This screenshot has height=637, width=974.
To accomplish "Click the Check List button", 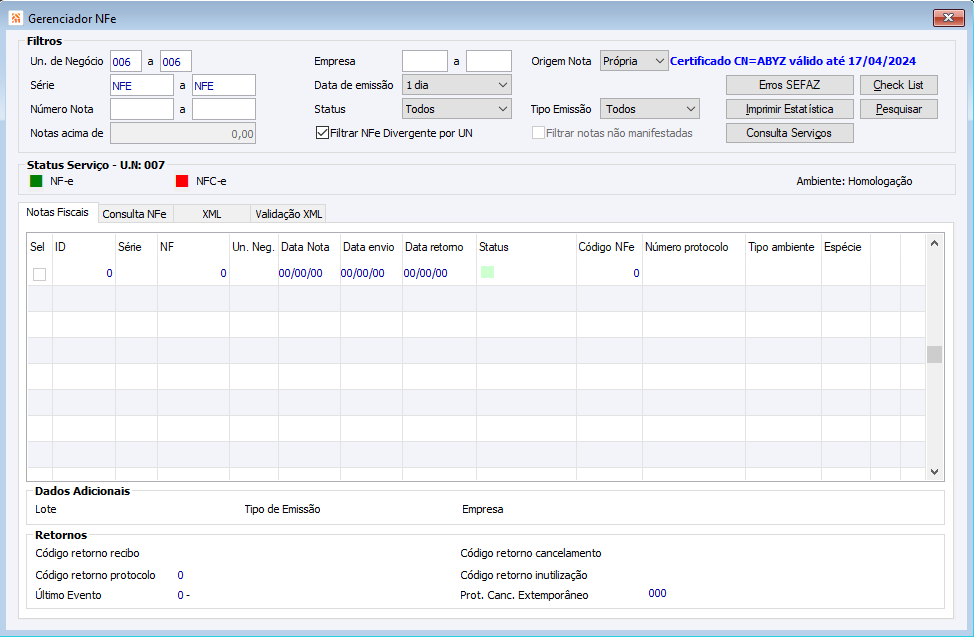I will tap(898, 85).
